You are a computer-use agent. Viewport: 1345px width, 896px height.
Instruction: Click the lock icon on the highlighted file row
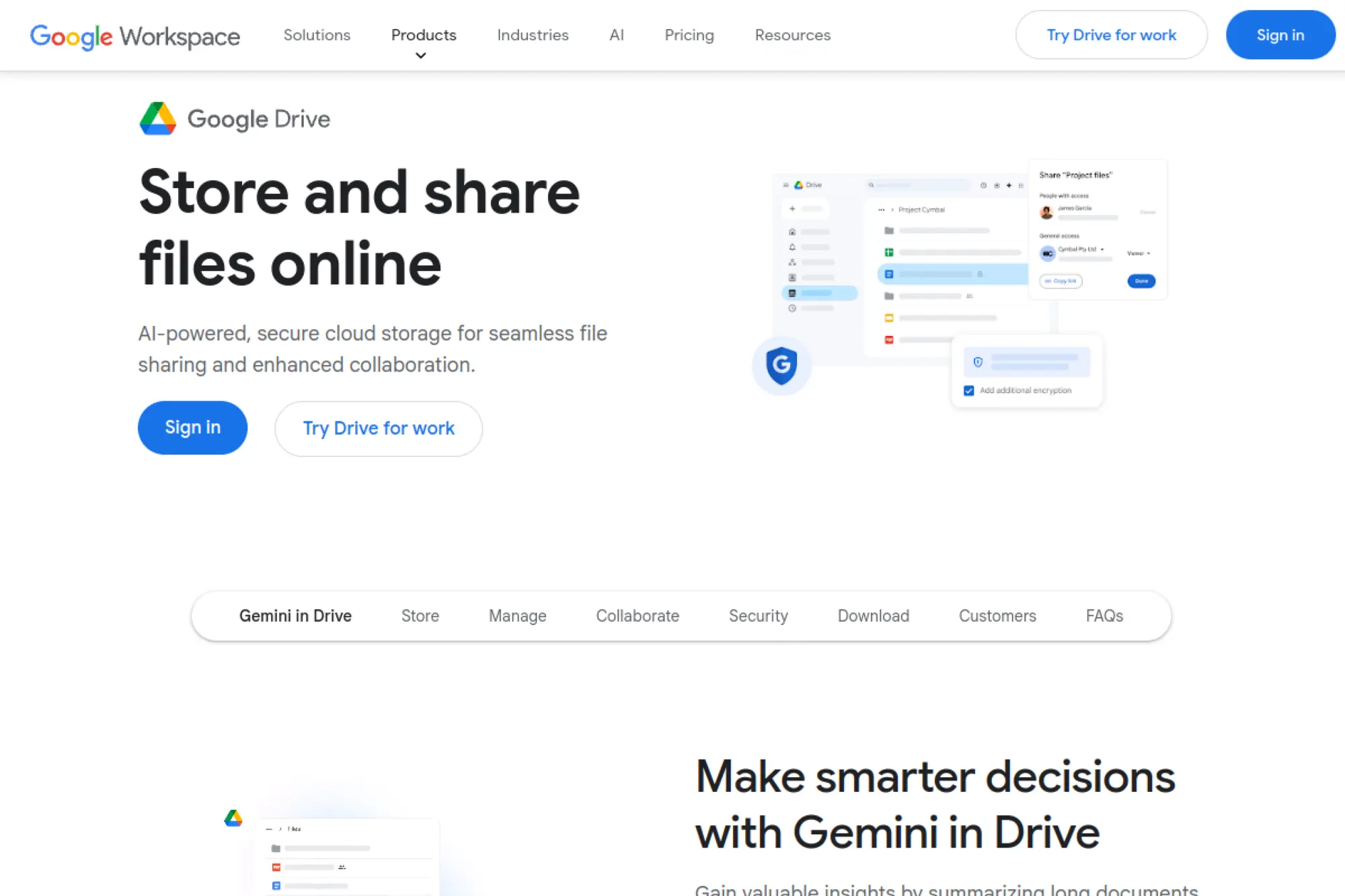pyautogui.click(x=981, y=274)
